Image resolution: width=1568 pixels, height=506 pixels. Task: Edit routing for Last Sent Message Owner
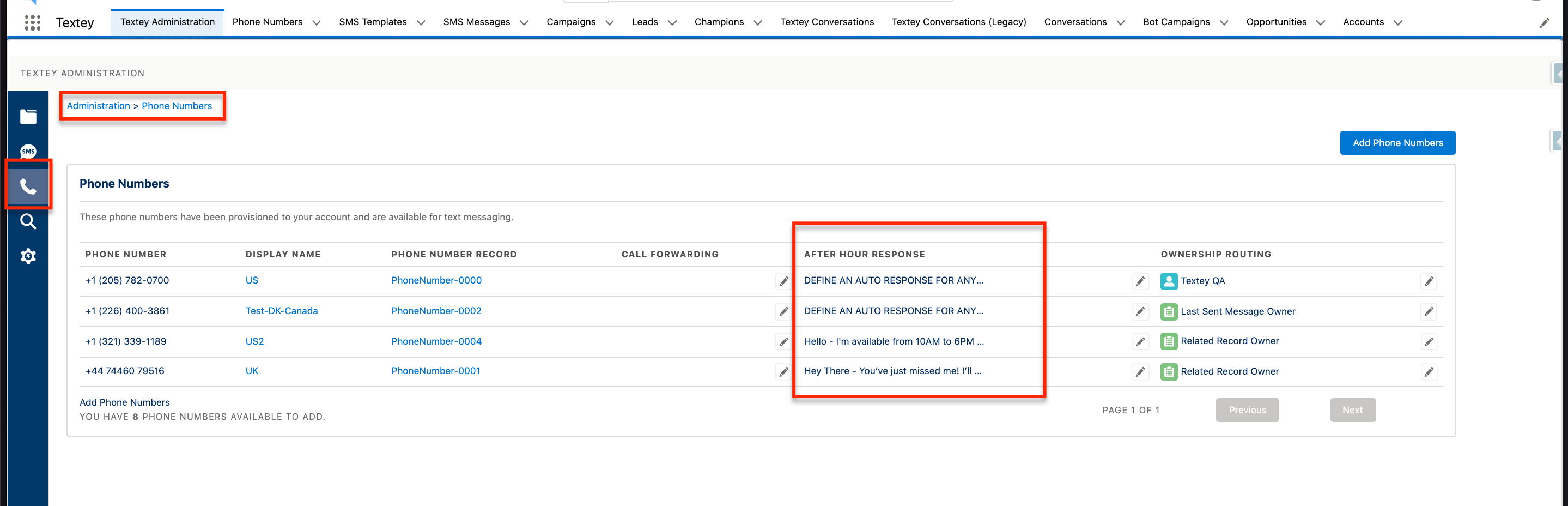click(x=1429, y=311)
